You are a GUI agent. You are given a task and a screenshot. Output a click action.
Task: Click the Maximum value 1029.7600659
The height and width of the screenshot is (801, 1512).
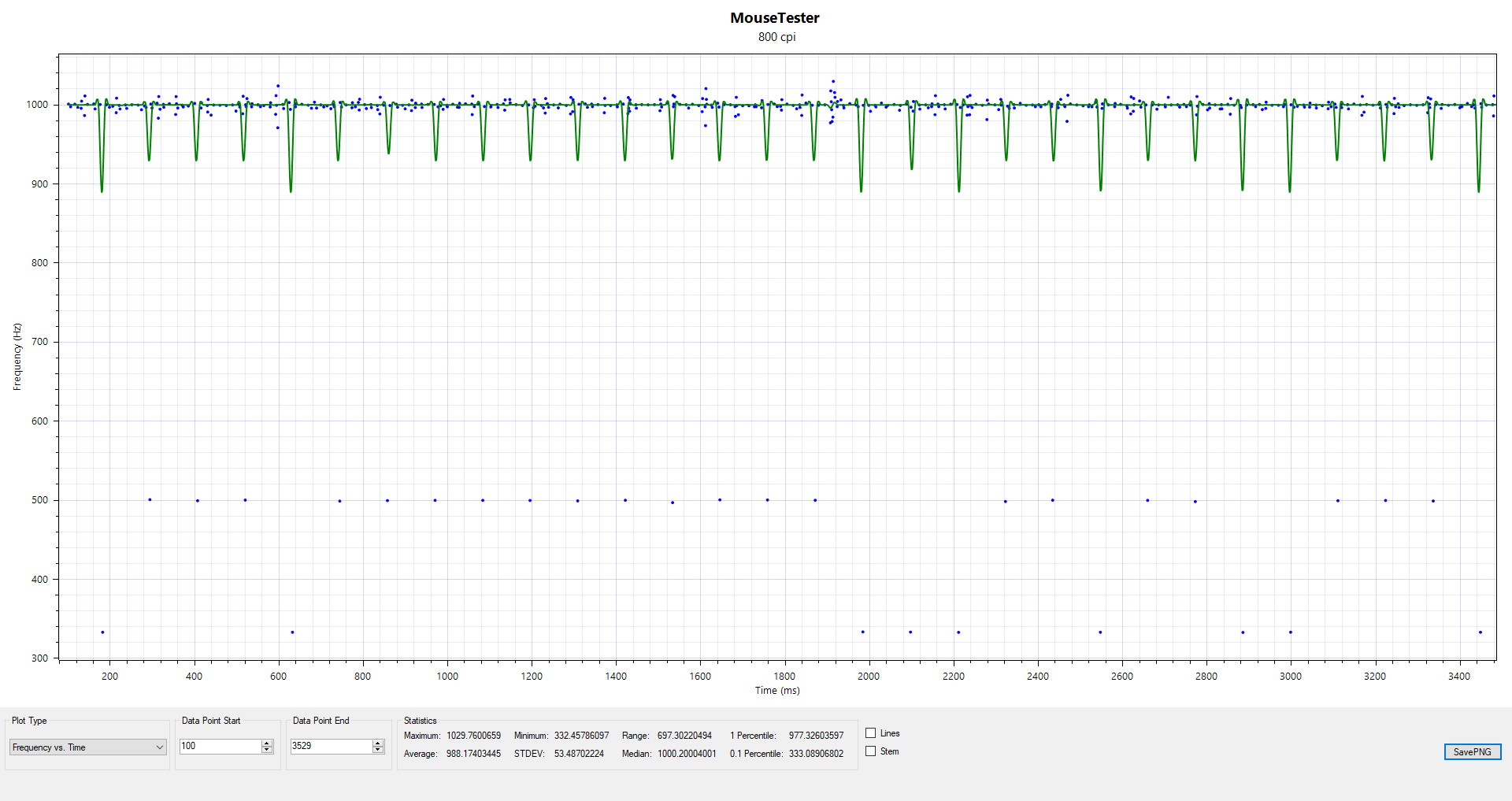[x=473, y=736]
